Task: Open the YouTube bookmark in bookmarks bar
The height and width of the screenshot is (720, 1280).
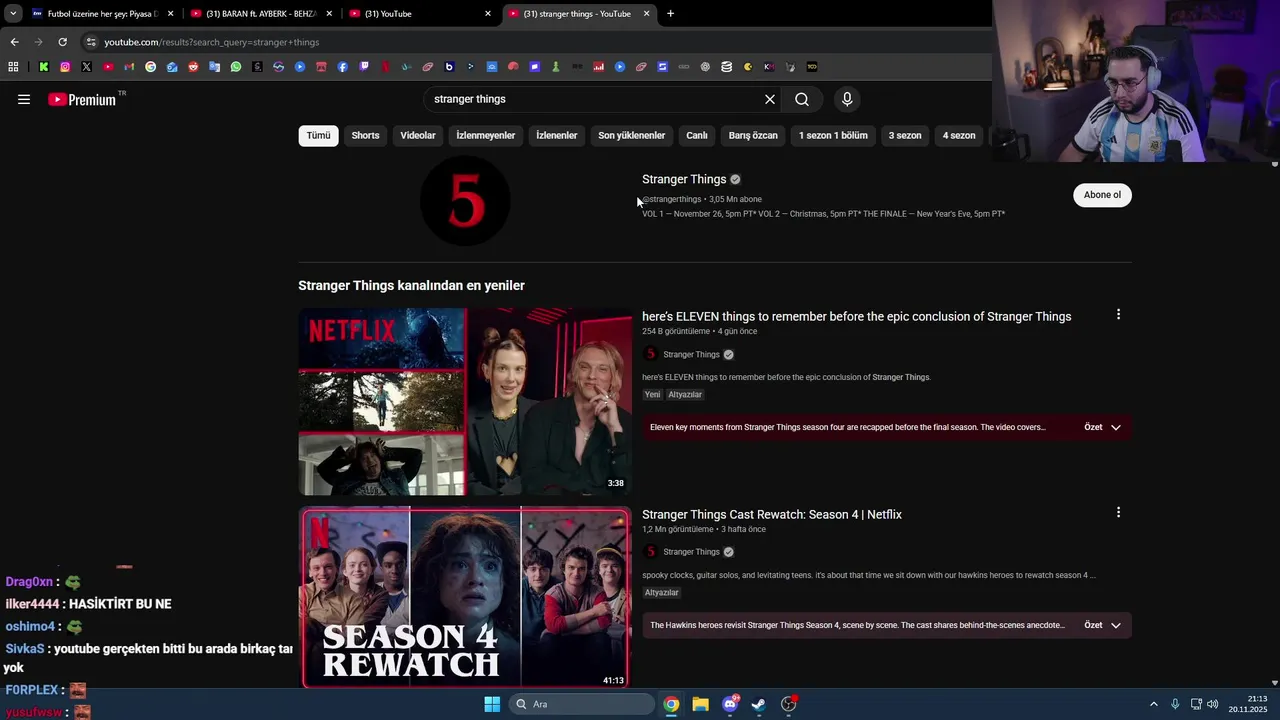Action: pos(108,67)
